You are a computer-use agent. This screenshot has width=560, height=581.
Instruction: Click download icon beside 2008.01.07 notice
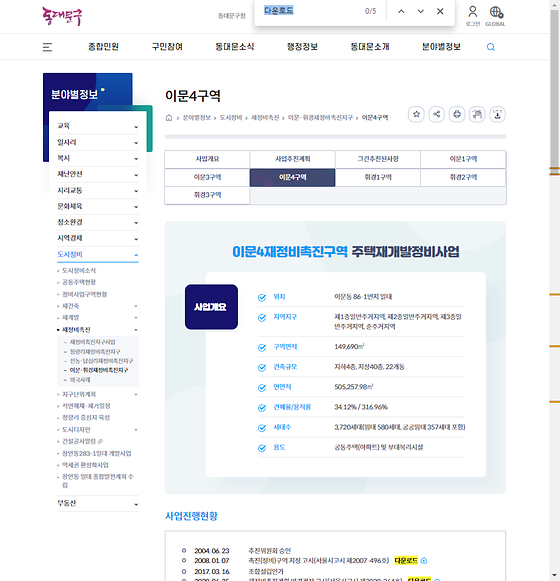coord(424,561)
